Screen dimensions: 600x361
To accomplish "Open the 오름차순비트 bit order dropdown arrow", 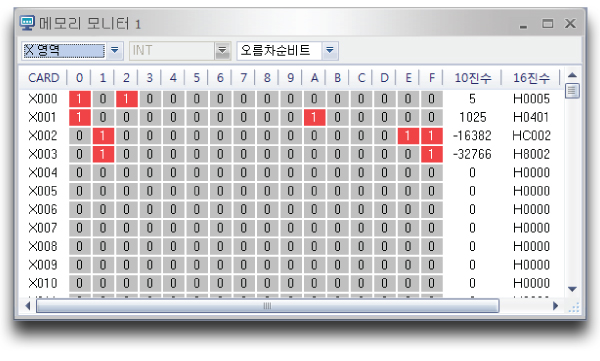I will [330, 51].
